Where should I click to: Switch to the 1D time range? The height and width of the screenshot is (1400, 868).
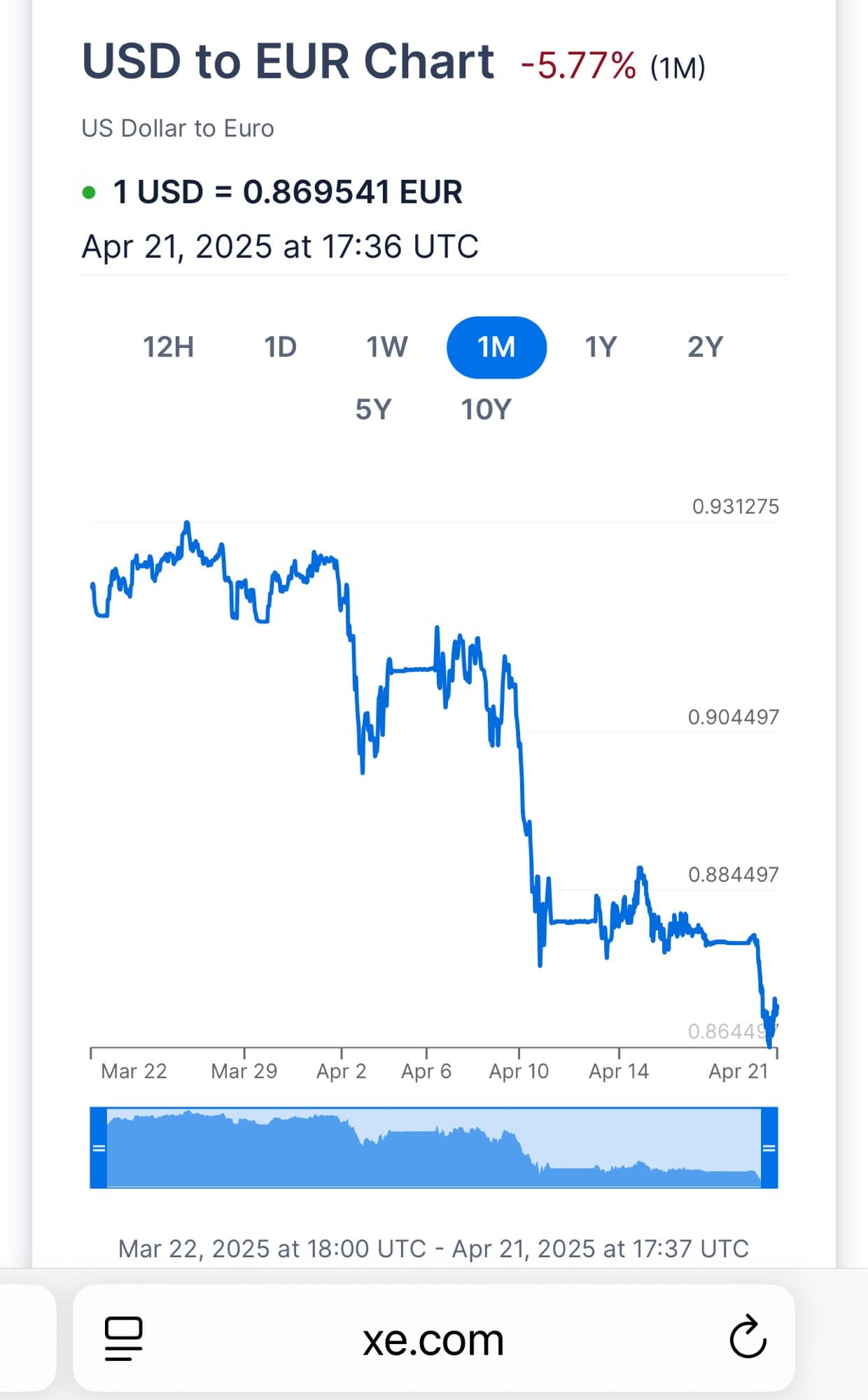pos(280,347)
